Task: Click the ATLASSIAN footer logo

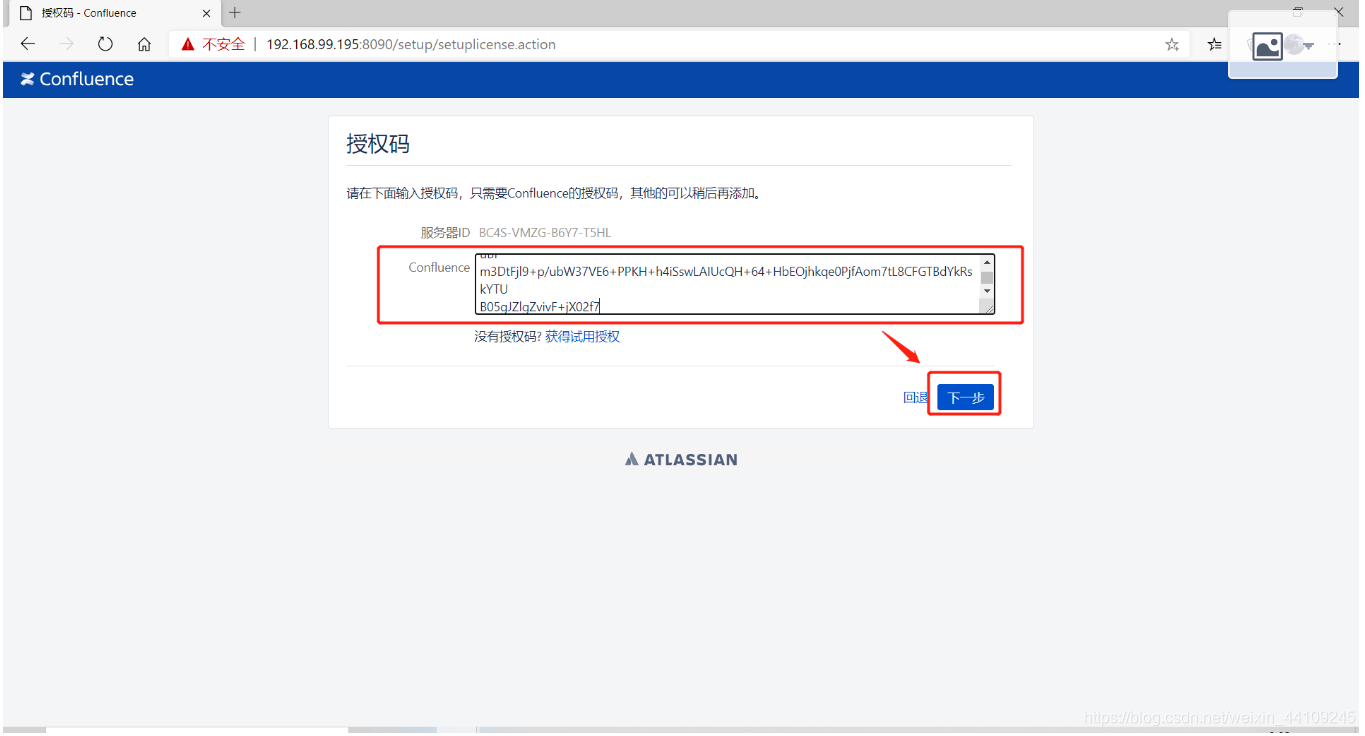Action: click(x=681, y=459)
